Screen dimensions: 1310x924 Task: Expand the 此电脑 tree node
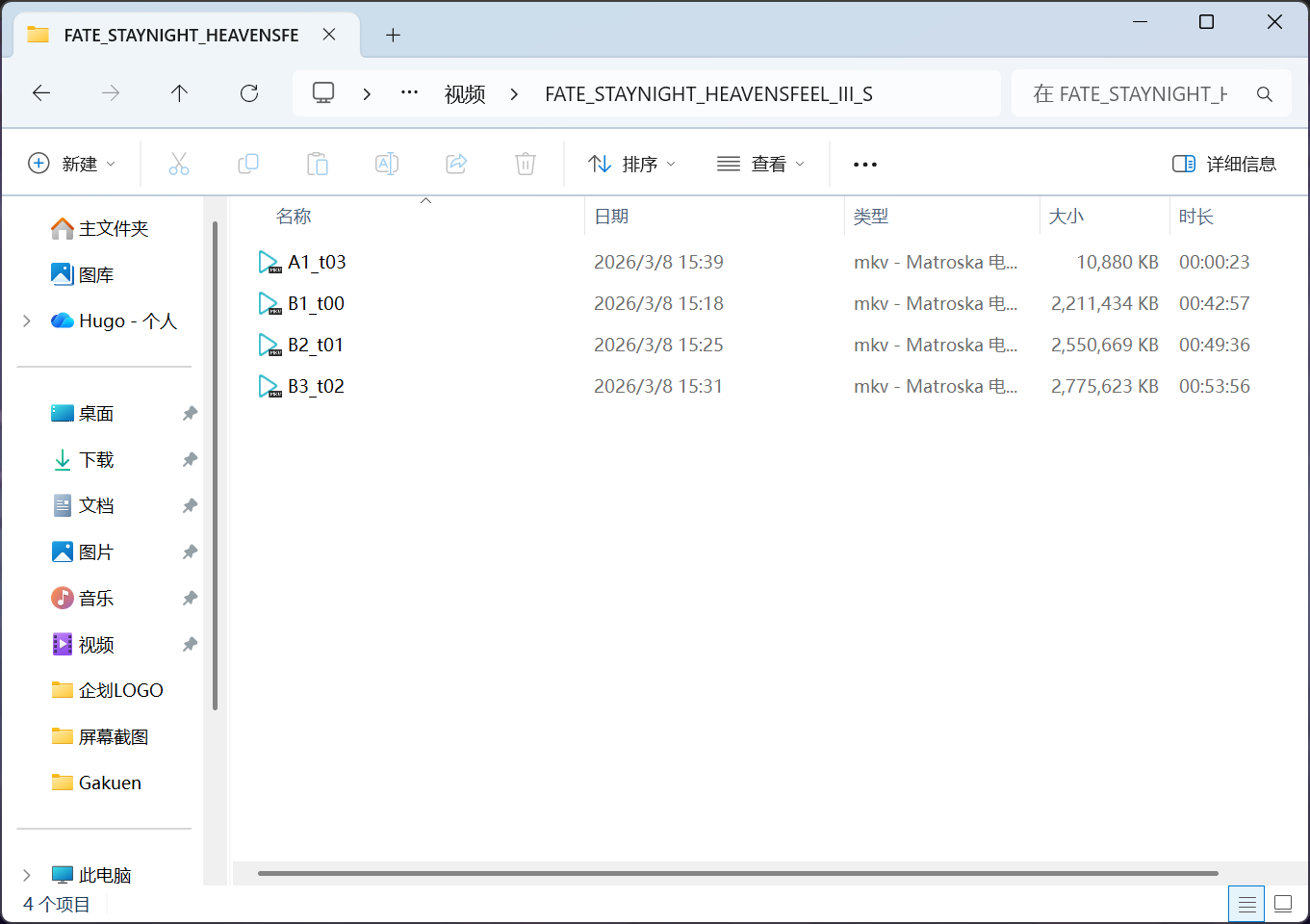point(27,875)
